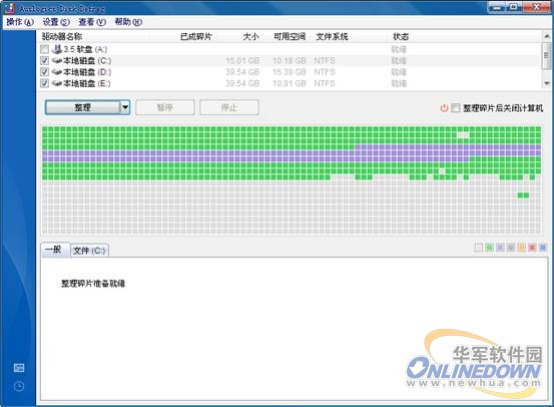Uncheck the local disk (D:) checkbox
Viewport: 554px width, 407px height.
pos(45,72)
